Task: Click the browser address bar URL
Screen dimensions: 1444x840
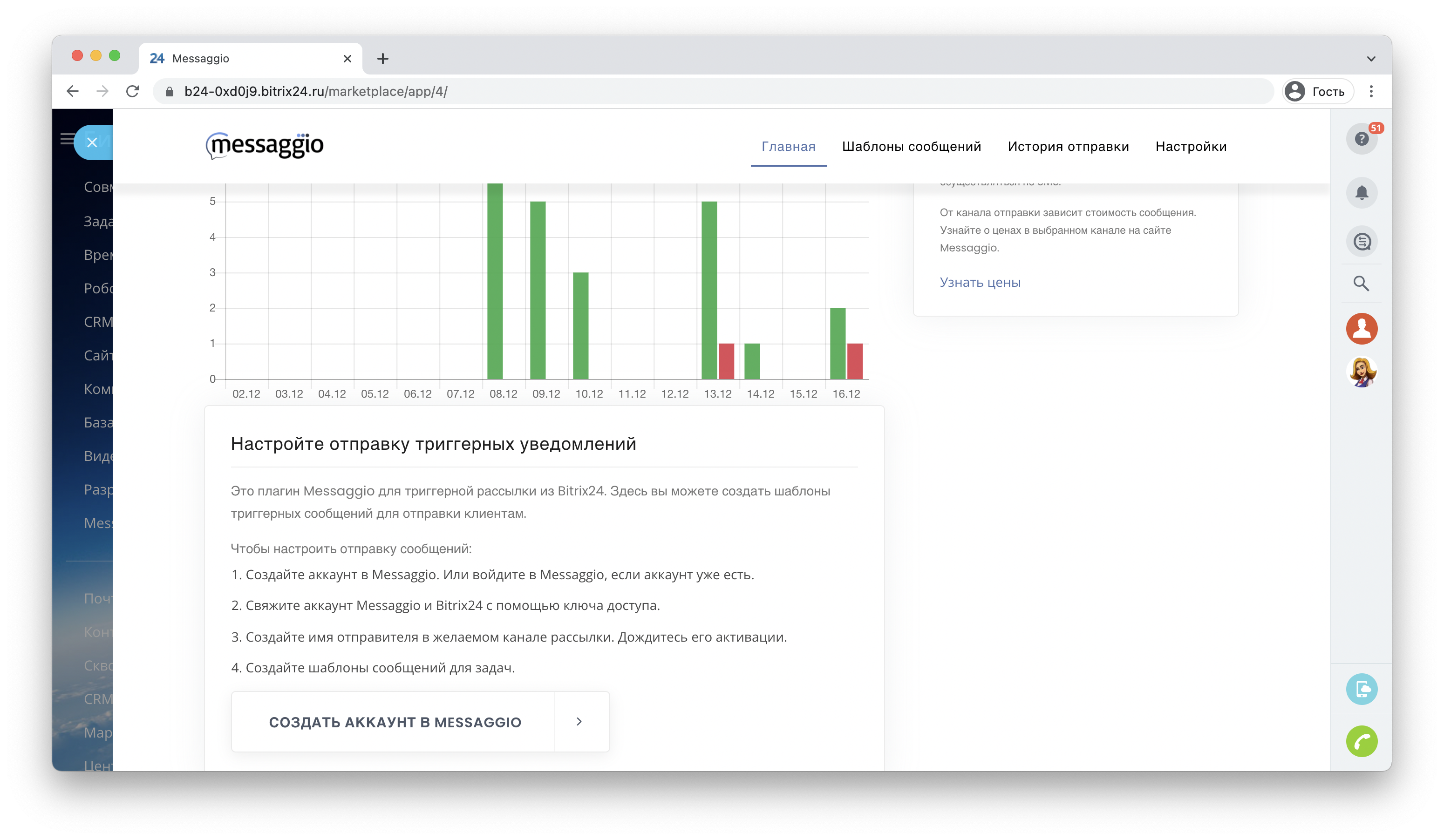Action: [315, 92]
